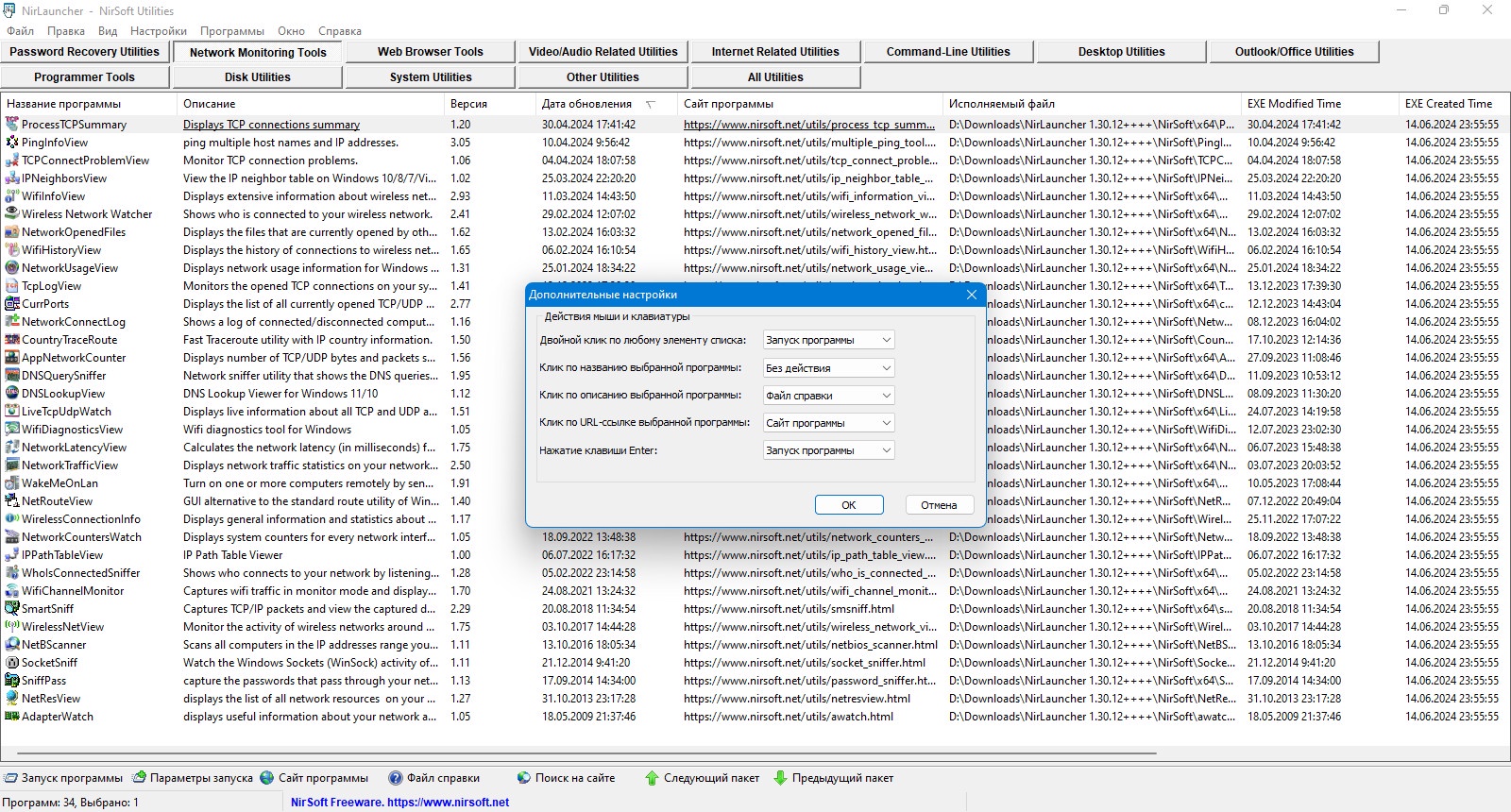Select NetworkUsageView's icon

[12, 268]
